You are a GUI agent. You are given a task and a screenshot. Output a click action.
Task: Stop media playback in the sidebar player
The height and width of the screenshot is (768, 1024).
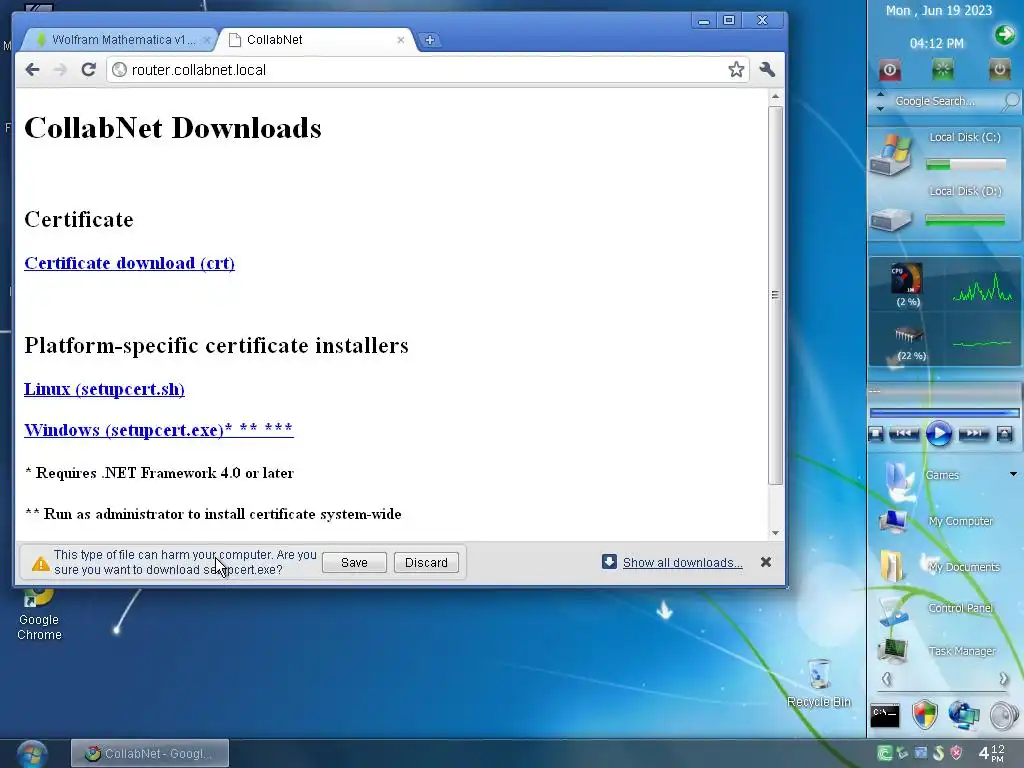pyautogui.click(x=876, y=434)
